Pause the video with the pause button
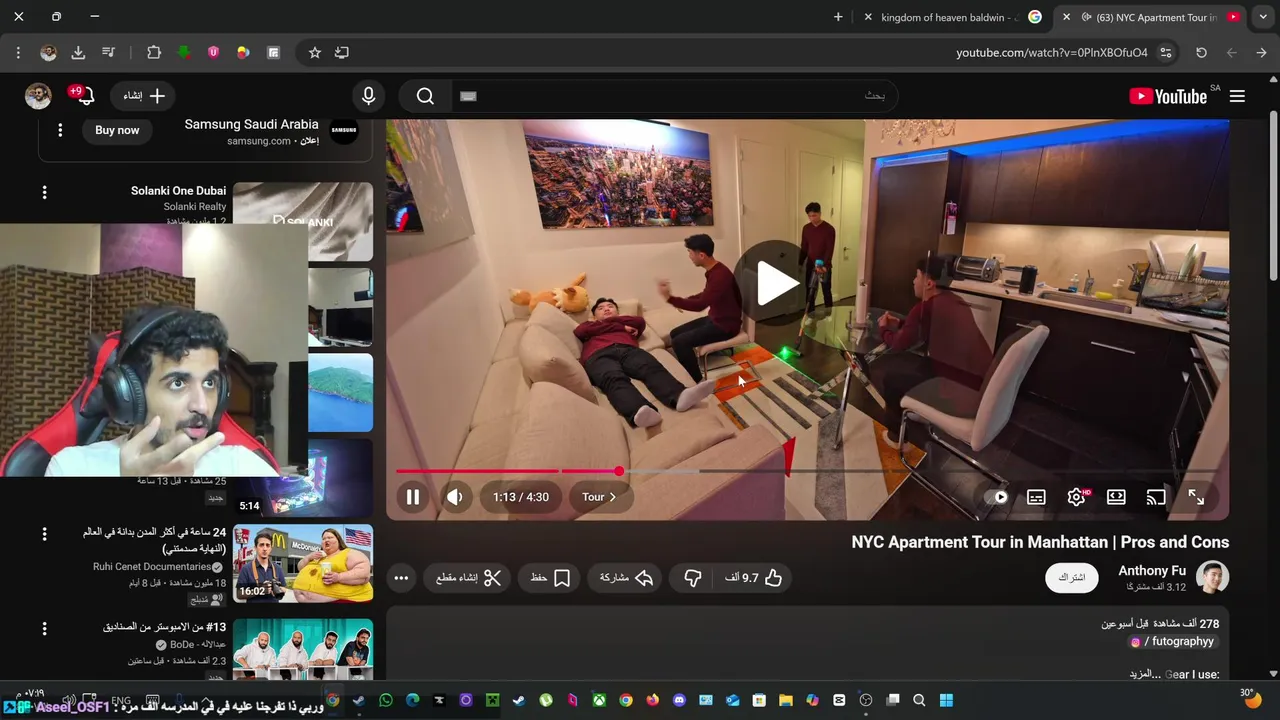This screenshot has width=1280, height=720. point(412,497)
